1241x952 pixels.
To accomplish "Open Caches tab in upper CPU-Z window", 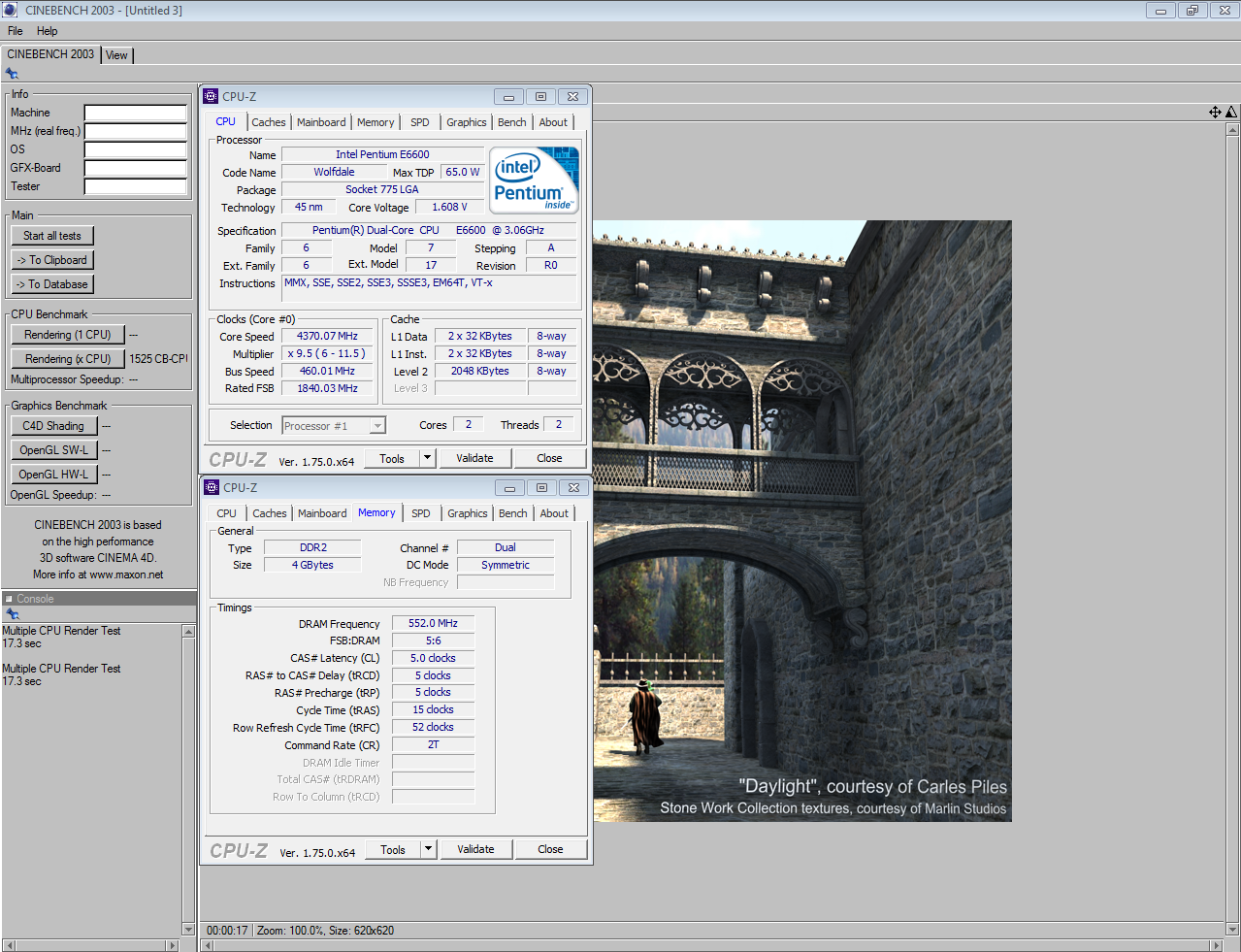I will (269, 122).
